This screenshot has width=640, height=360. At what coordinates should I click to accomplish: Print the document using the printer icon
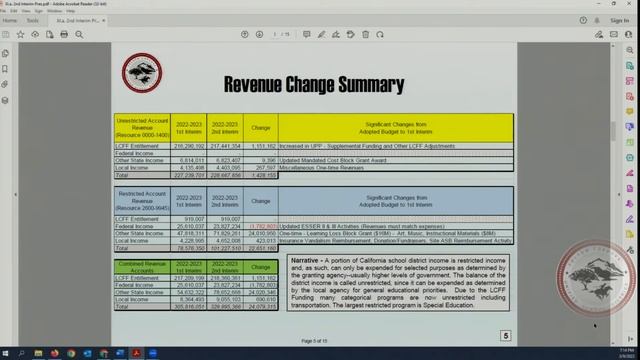pos(64,35)
